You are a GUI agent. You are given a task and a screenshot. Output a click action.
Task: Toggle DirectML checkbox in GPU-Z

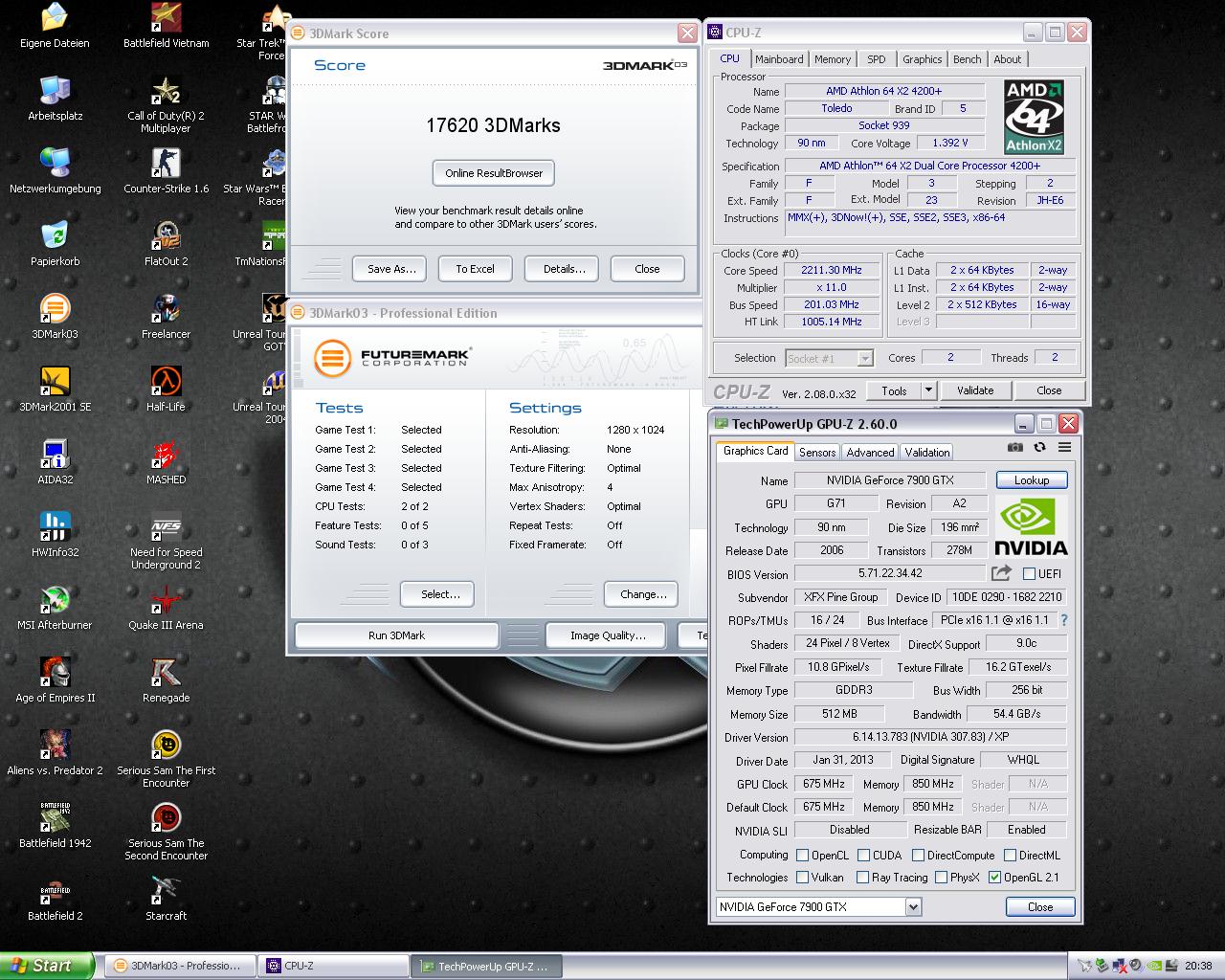click(1009, 856)
